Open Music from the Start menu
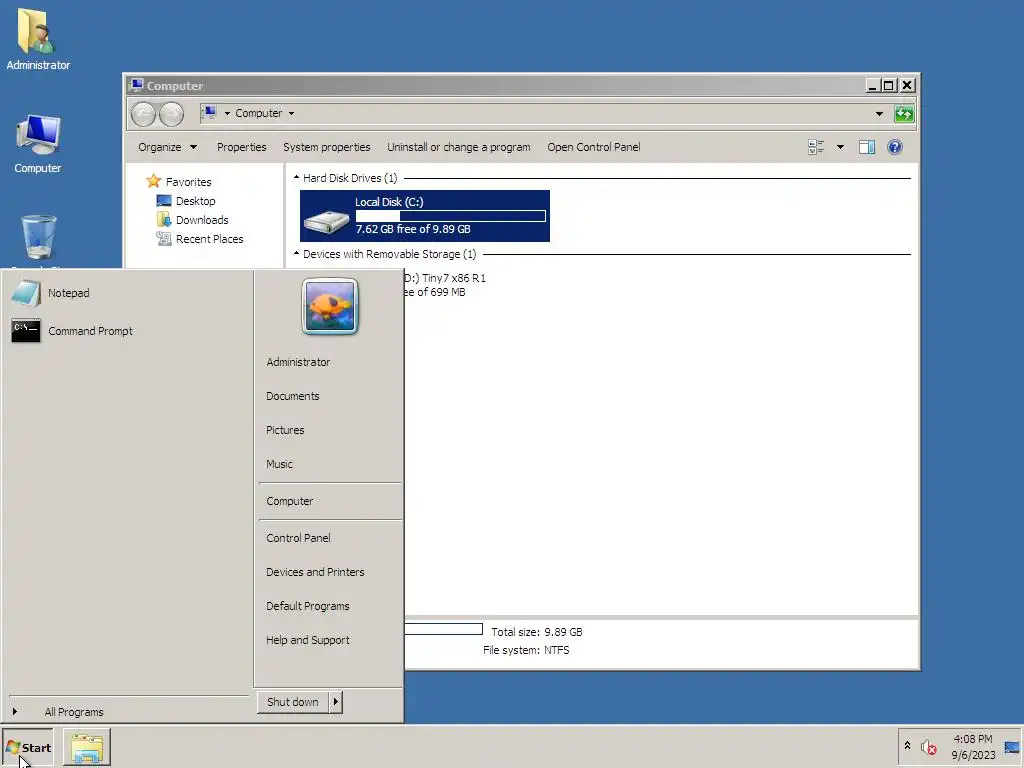 pos(279,464)
